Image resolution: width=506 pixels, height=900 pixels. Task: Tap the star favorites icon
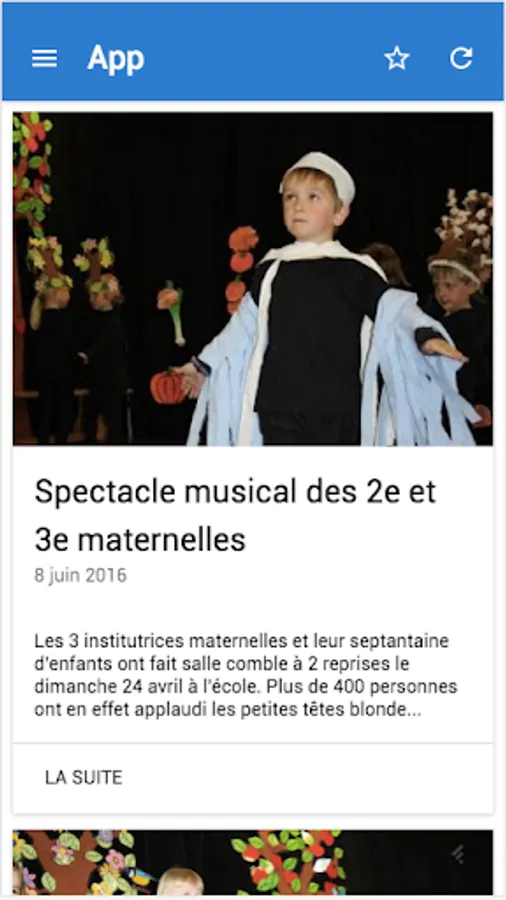pyautogui.click(x=396, y=58)
